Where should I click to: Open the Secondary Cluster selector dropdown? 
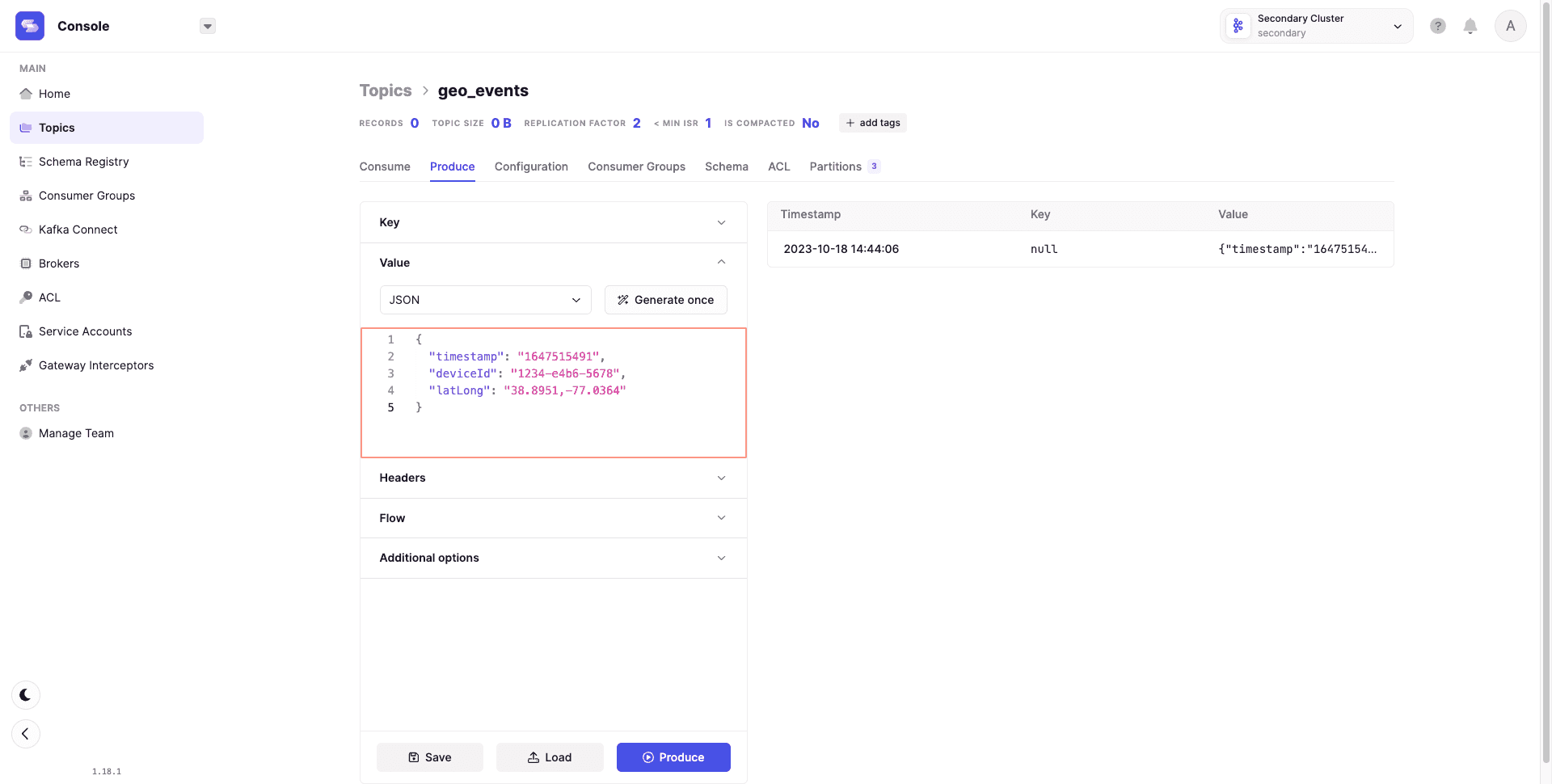[1316, 26]
